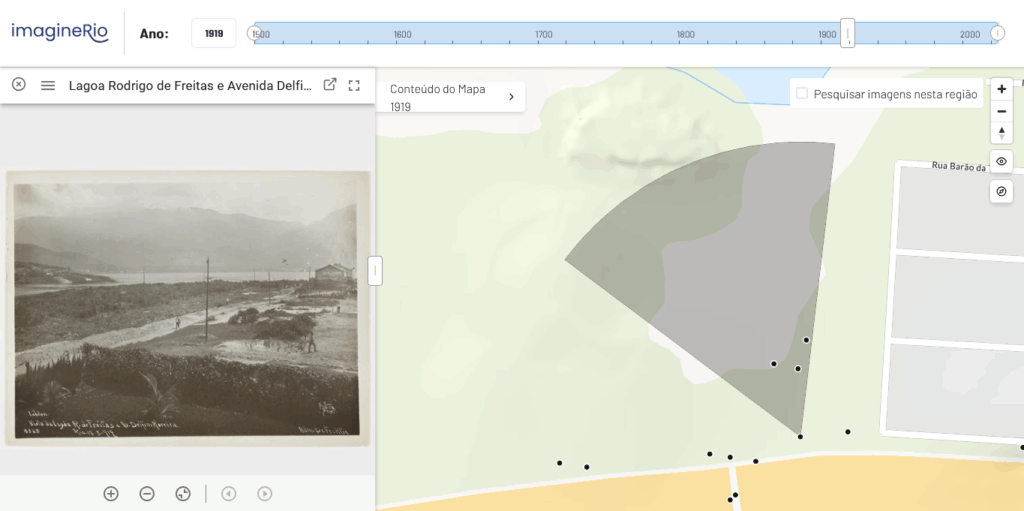Click the year input field showing 1919
Image resolution: width=1024 pixels, height=511 pixels.
coord(214,33)
